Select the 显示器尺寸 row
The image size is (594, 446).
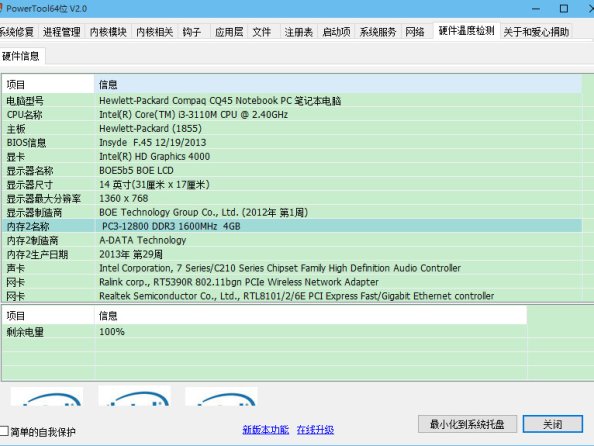292,185
